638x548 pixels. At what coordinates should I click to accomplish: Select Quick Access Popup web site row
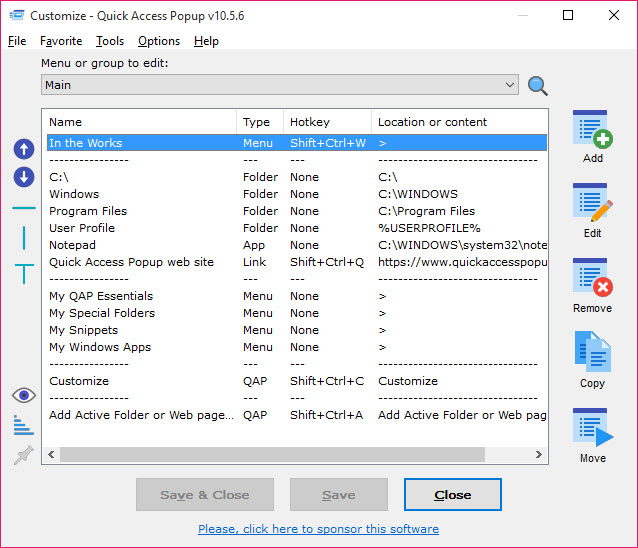[297, 262]
